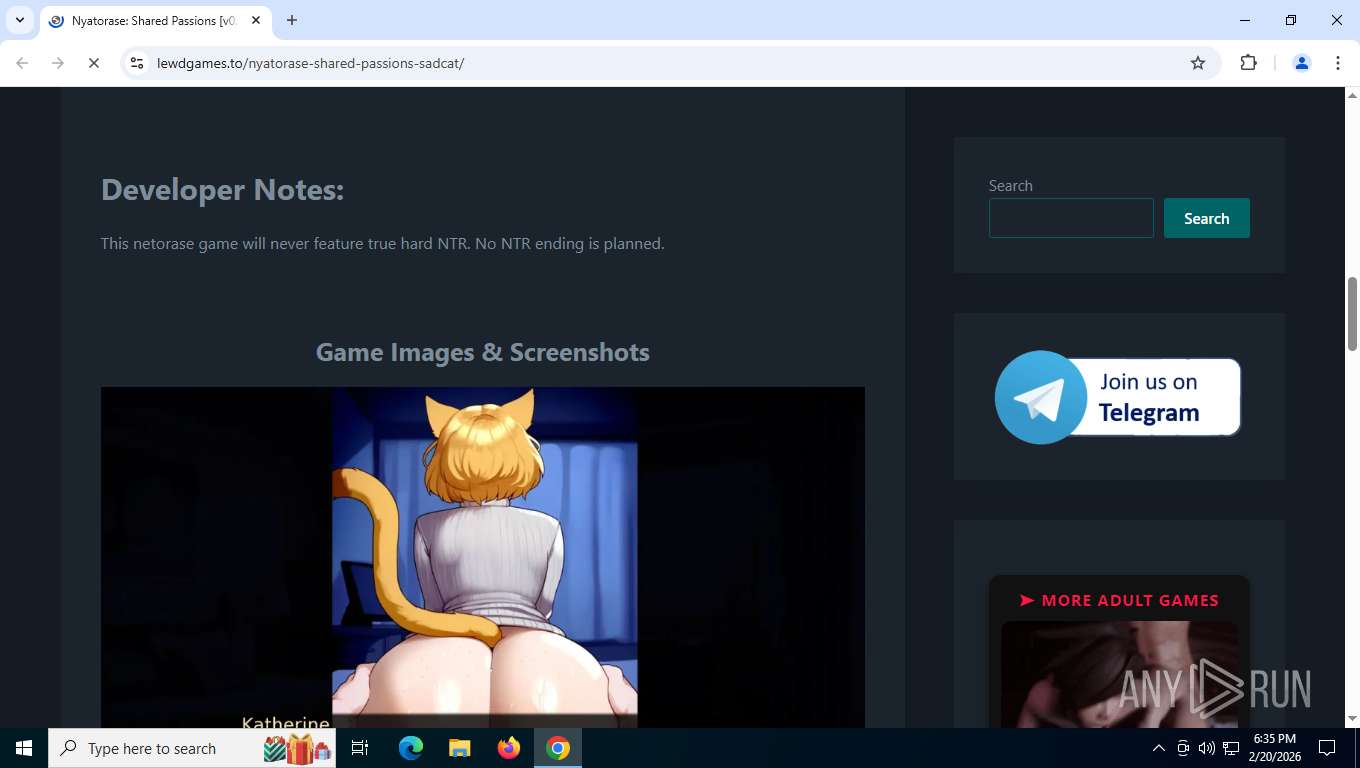This screenshot has height=768, width=1360.
Task: Open the Extensions puzzle icon
Action: pyautogui.click(x=1248, y=63)
